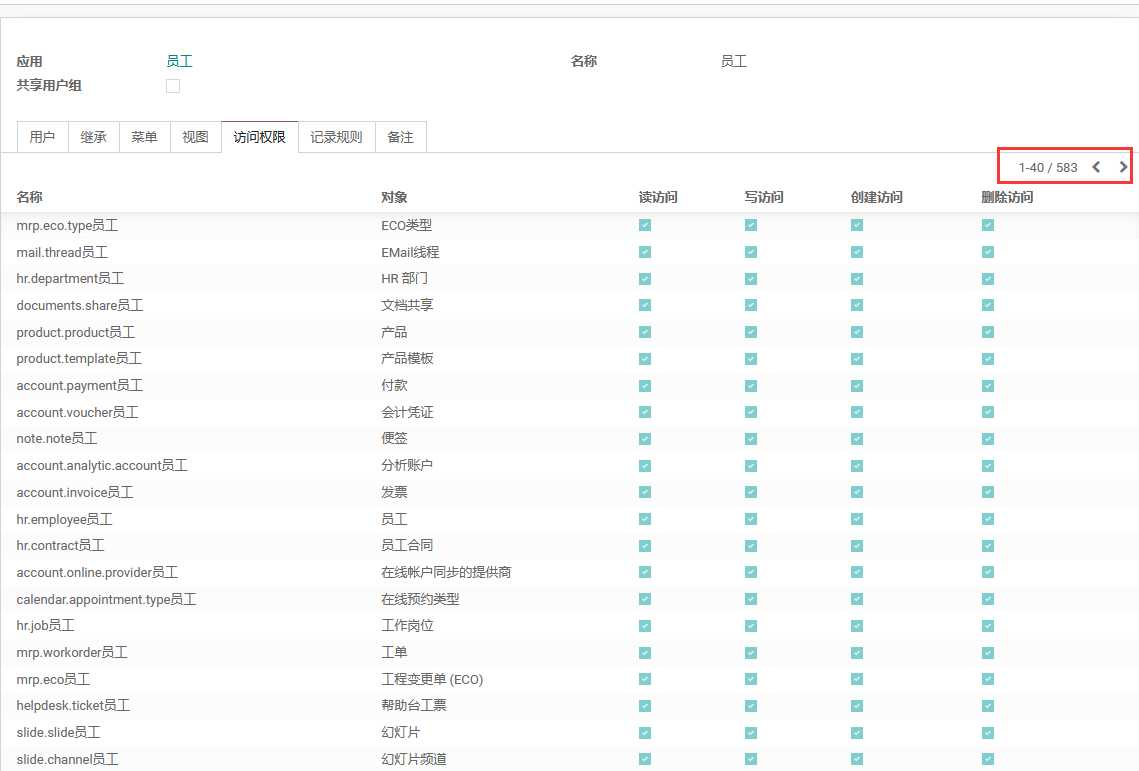
Task: Toggle create access for account.invoice员工
Action: 857,492
